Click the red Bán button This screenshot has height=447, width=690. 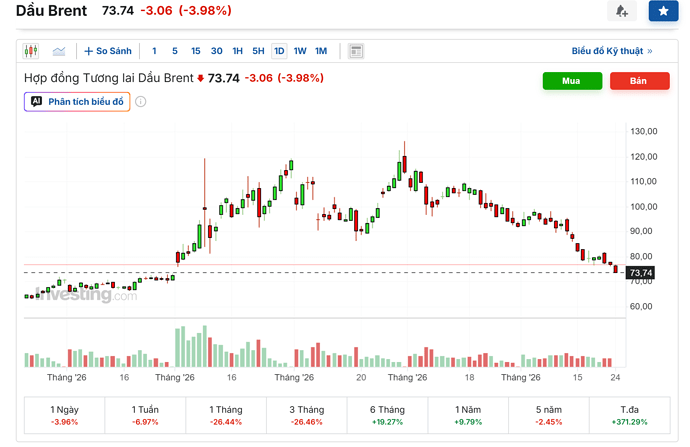pyautogui.click(x=639, y=81)
